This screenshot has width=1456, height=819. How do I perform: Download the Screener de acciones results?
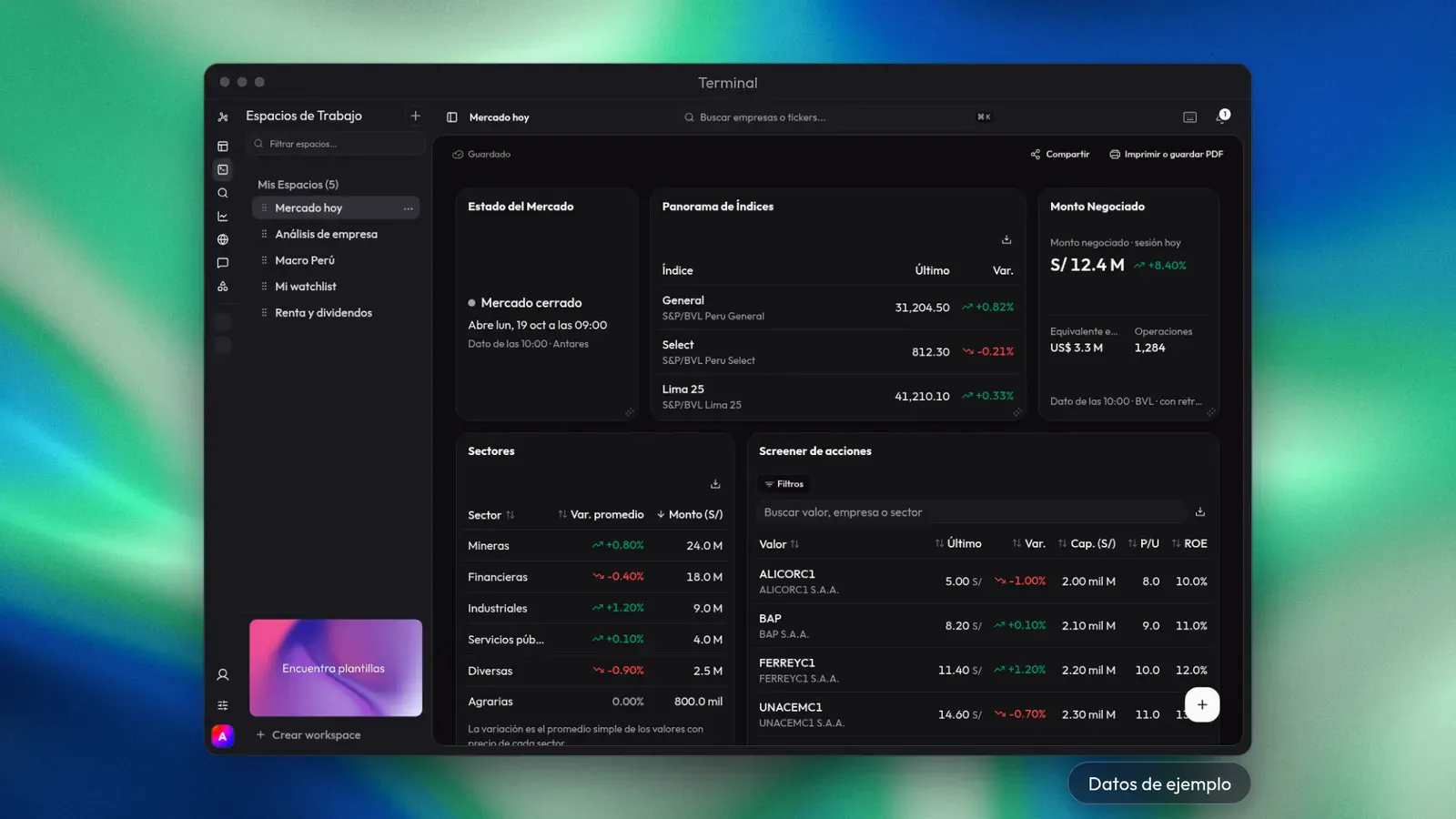coord(1200,512)
